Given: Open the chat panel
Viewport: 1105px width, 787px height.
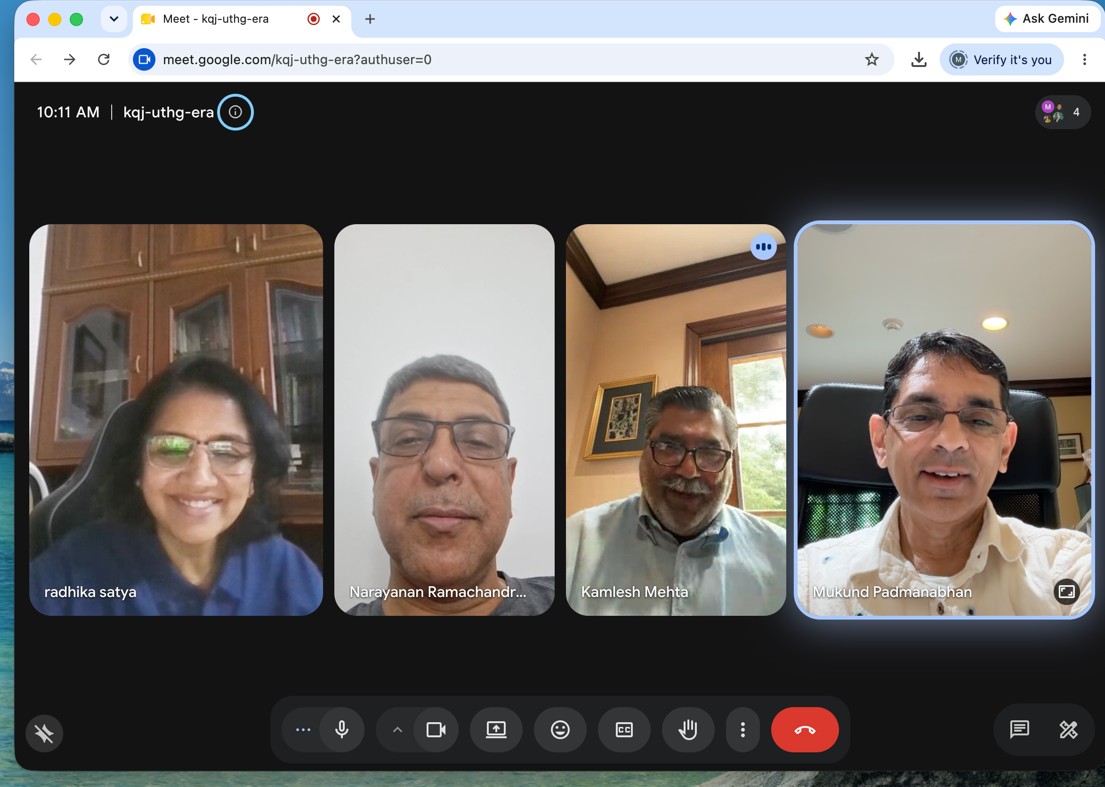Looking at the screenshot, I should (1019, 729).
